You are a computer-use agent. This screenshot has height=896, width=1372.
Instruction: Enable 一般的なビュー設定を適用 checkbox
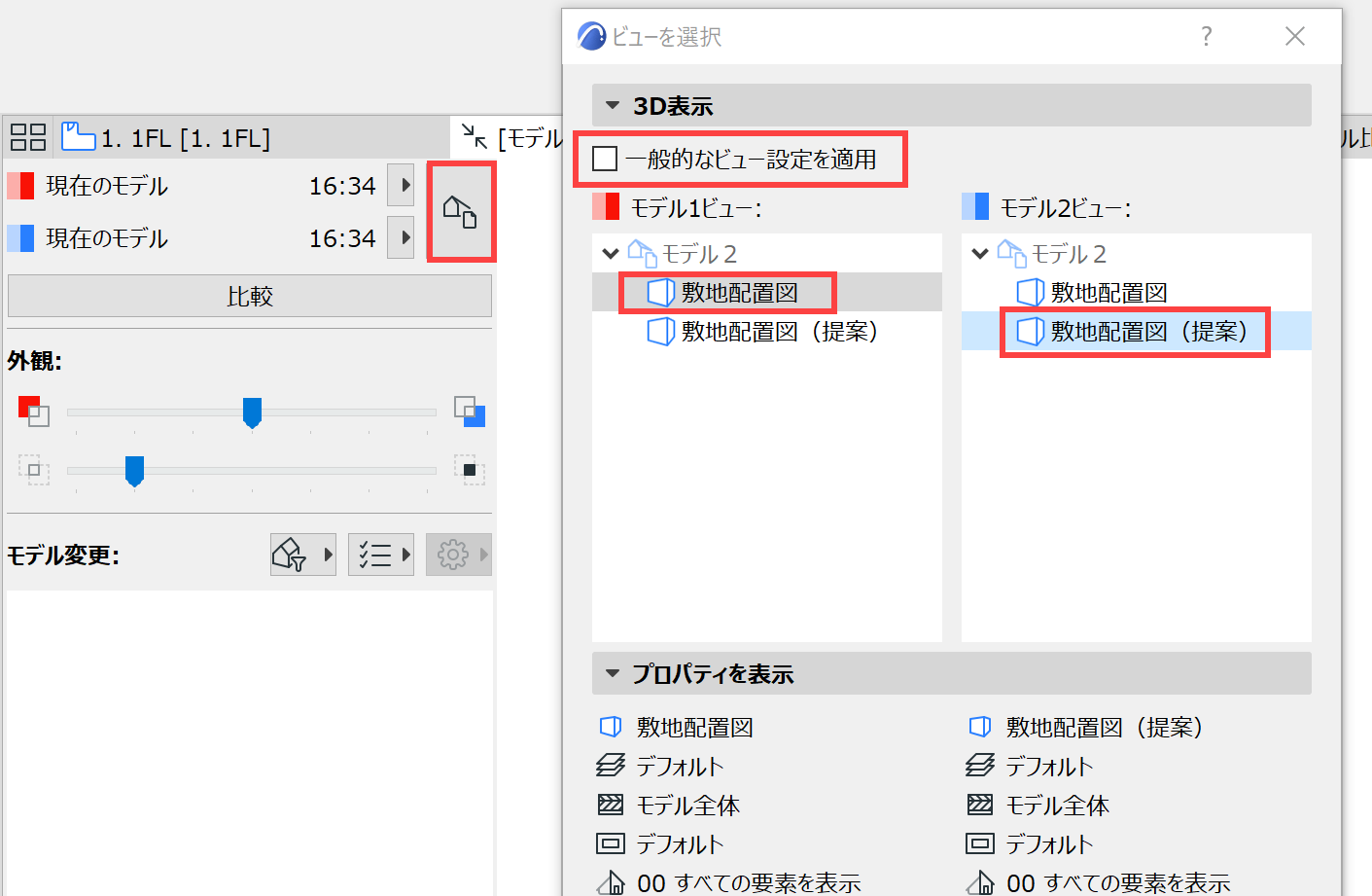tap(603, 160)
